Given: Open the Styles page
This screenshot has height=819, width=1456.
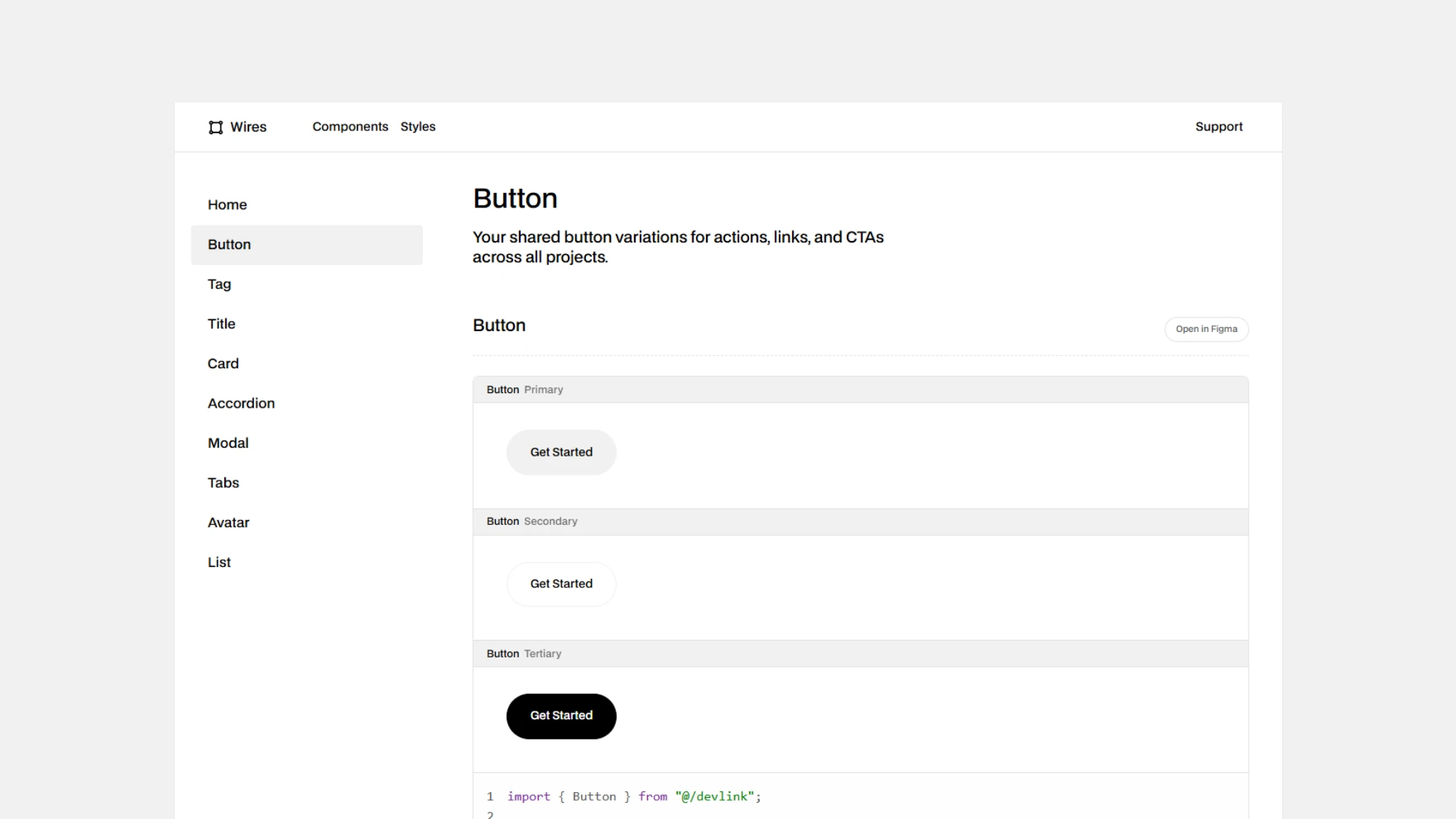Looking at the screenshot, I should coord(418,127).
